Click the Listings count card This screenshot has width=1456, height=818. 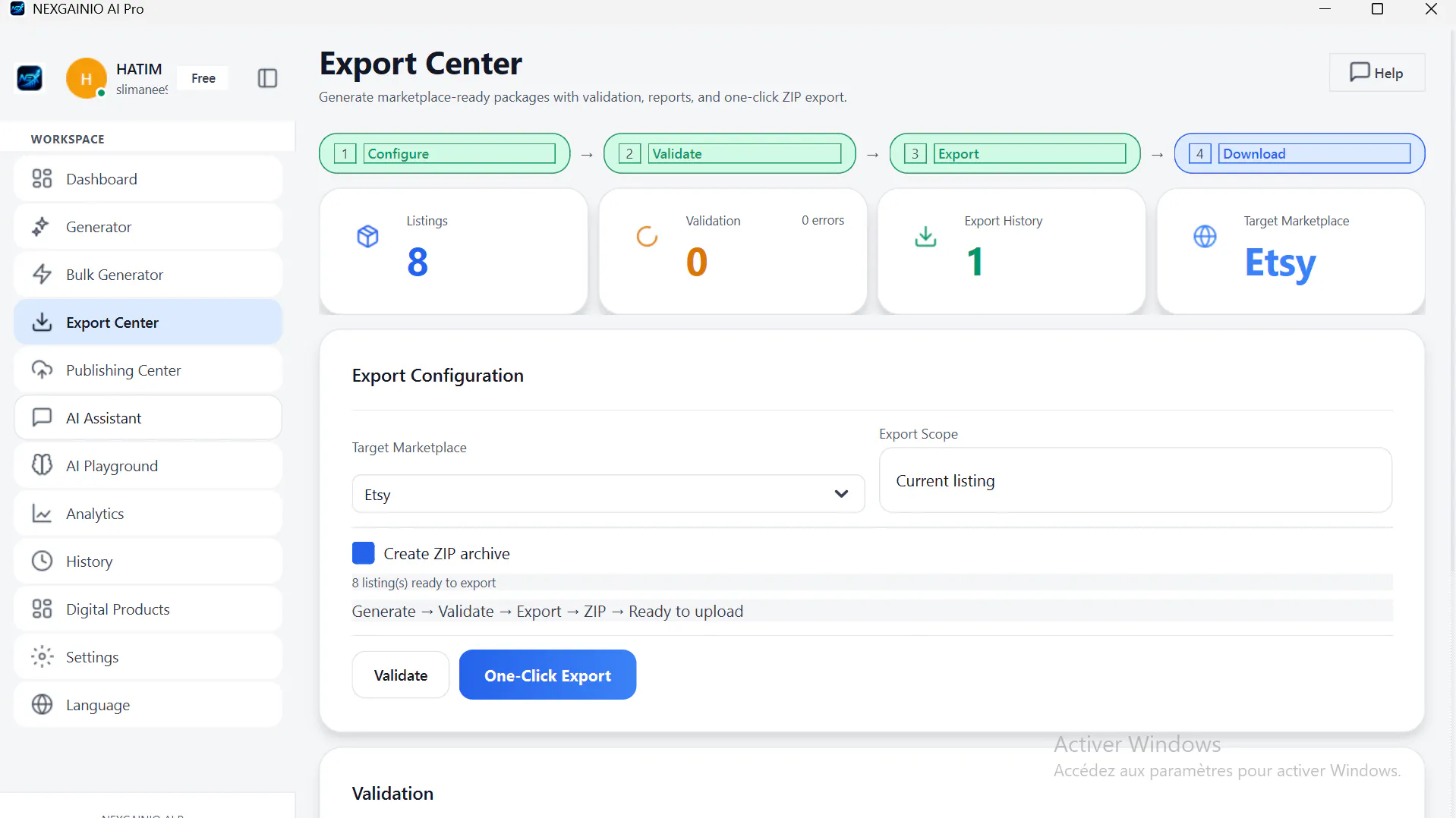coord(453,251)
